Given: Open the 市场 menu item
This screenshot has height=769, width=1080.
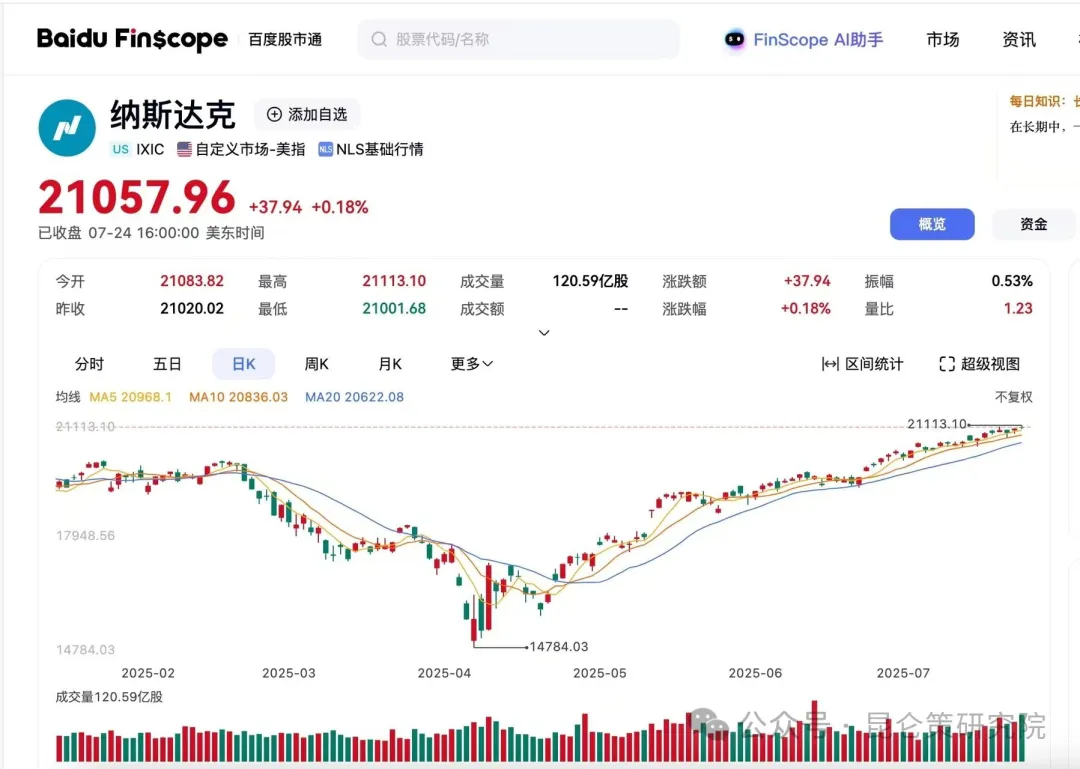Looking at the screenshot, I should tap(942, 40).
